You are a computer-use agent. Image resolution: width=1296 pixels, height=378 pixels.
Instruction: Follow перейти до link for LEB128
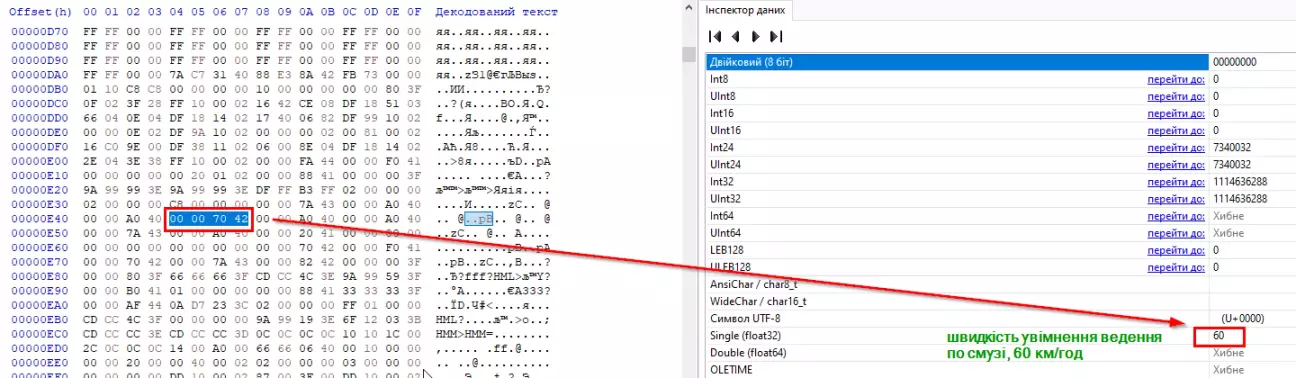pos(1176,249)
